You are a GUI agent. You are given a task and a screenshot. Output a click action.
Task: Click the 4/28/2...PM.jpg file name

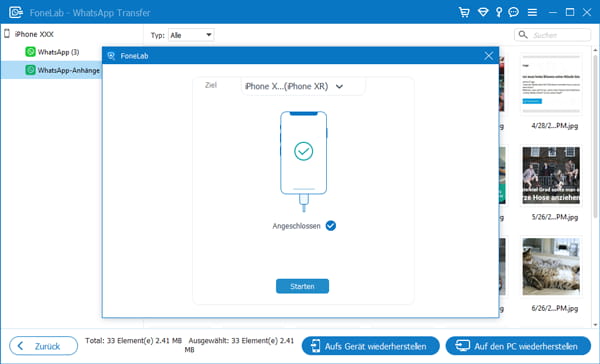click(554, 126)
